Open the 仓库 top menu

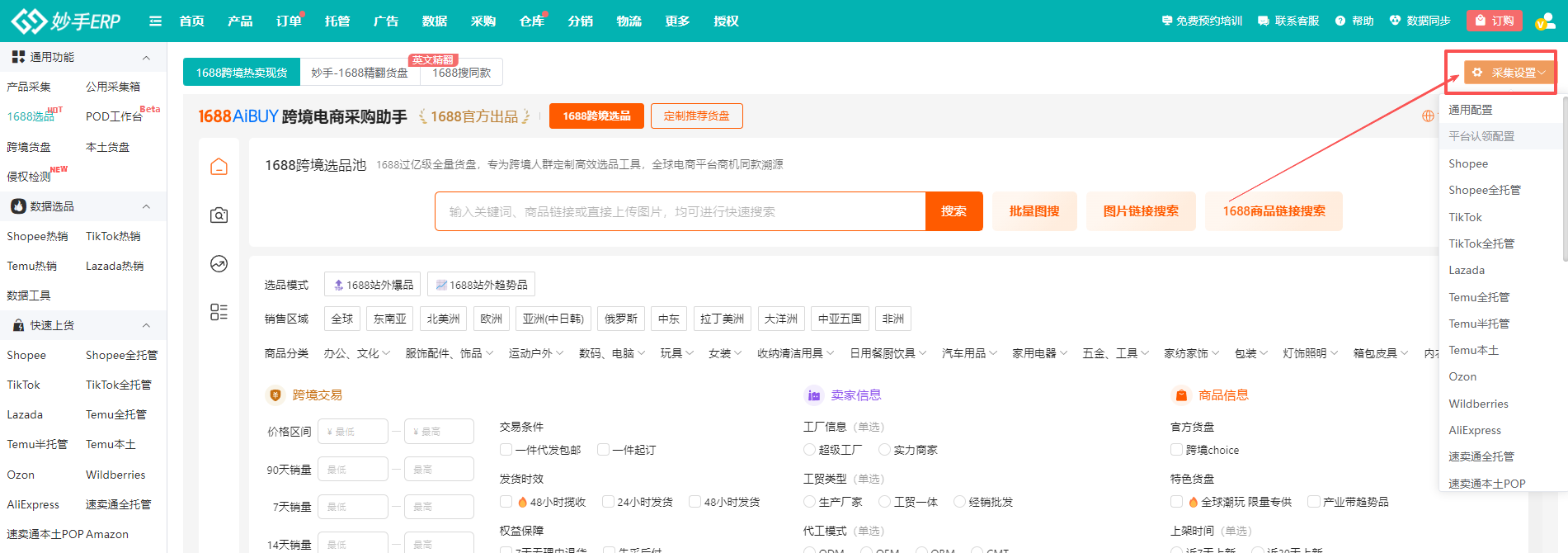coord(532,21)
